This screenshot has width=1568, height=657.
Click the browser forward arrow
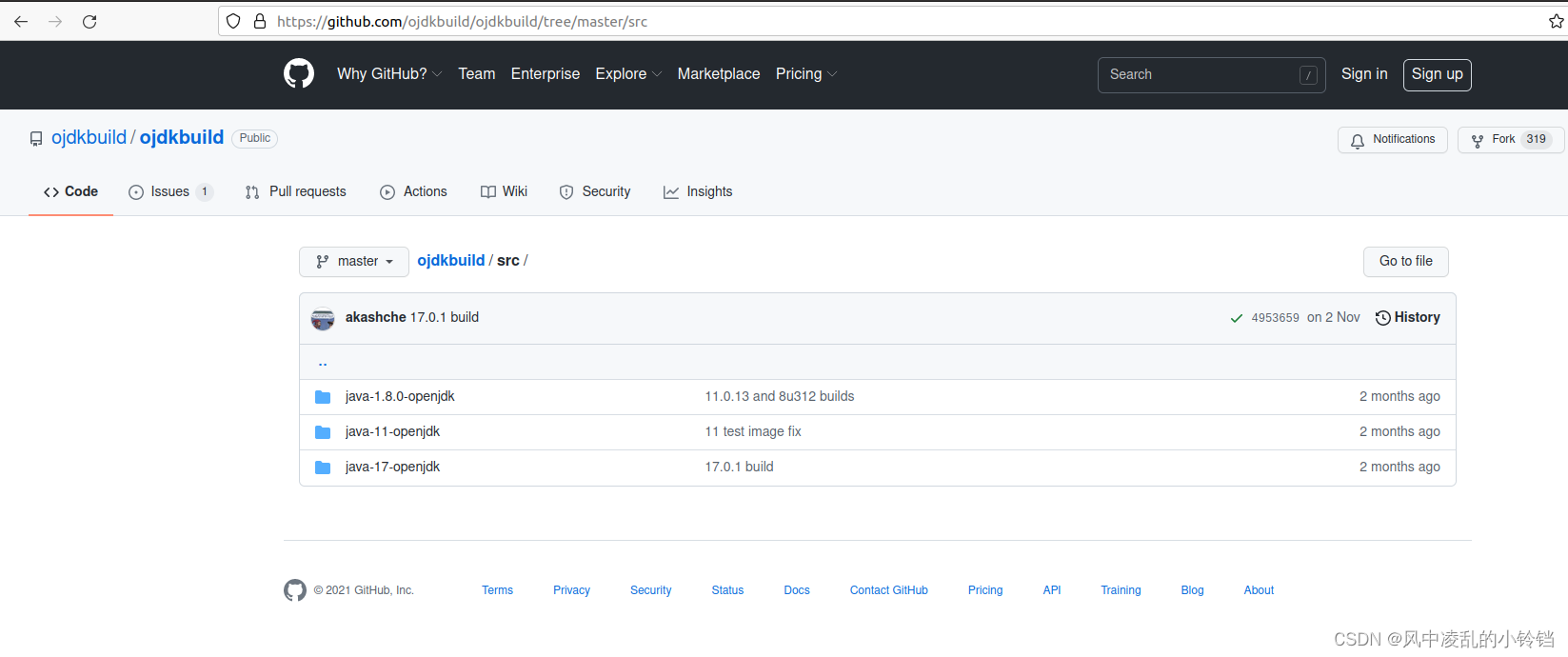55,21
